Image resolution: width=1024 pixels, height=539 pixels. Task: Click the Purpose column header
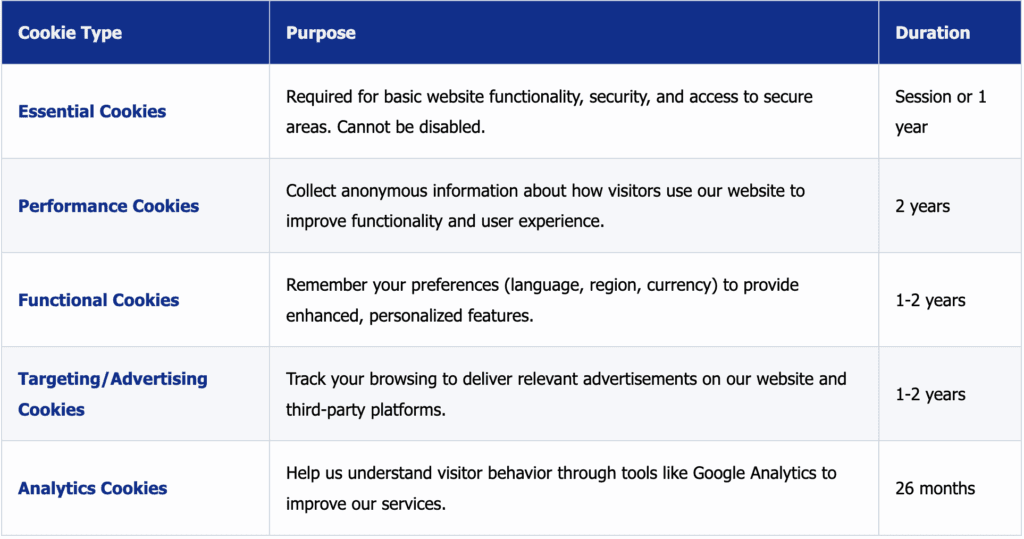click(x=321, y=33)
